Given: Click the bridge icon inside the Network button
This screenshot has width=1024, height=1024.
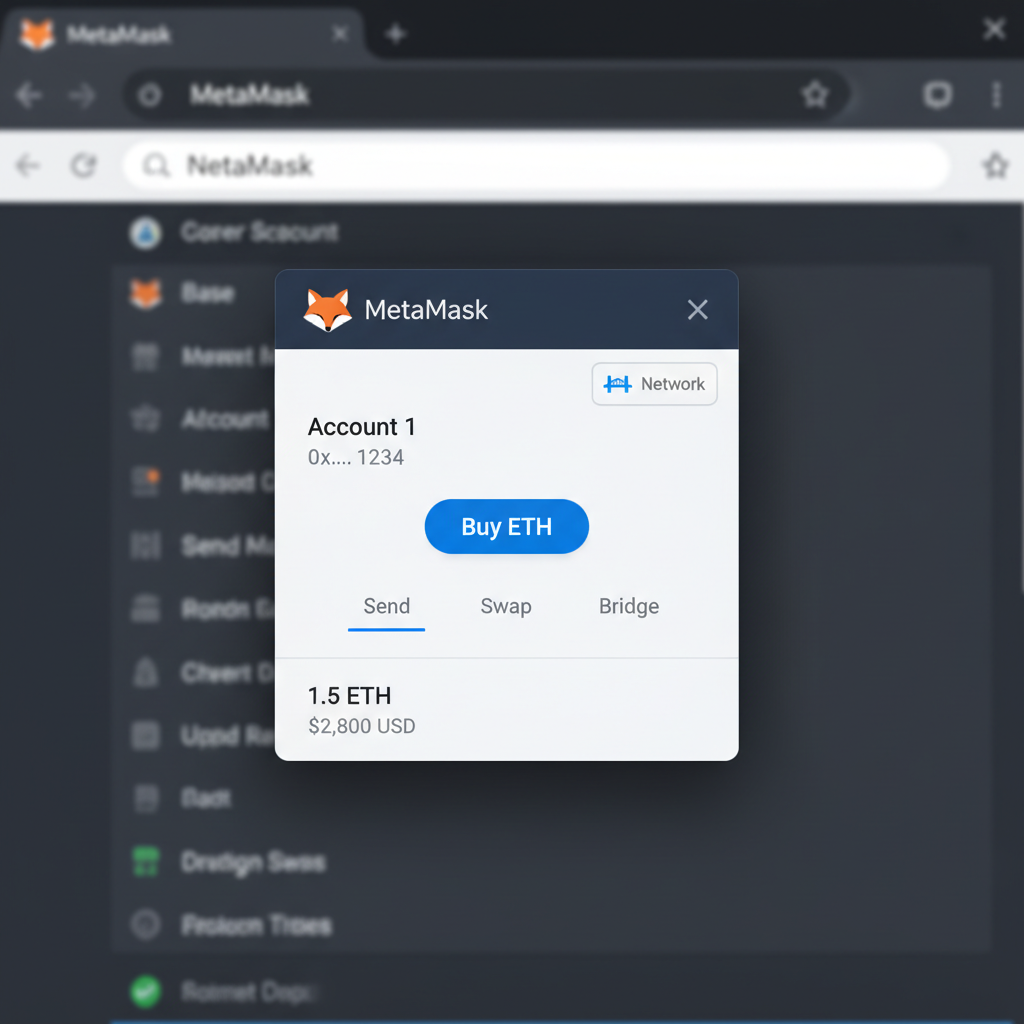Looking at the screenshot, I should (x=617, y=383).
